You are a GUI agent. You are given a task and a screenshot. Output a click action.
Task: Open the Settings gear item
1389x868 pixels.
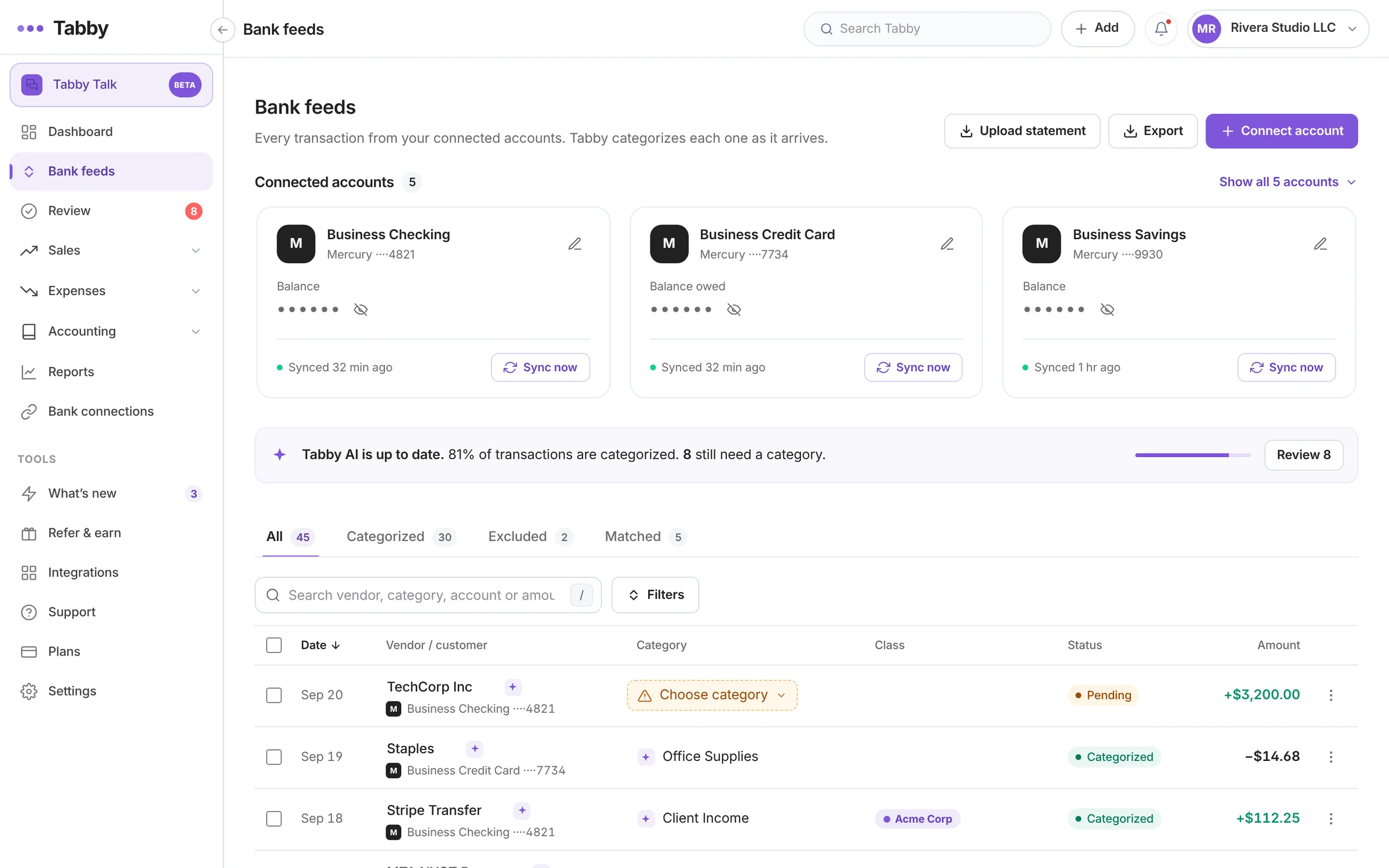pyautogui.click(x=111, y=691)
